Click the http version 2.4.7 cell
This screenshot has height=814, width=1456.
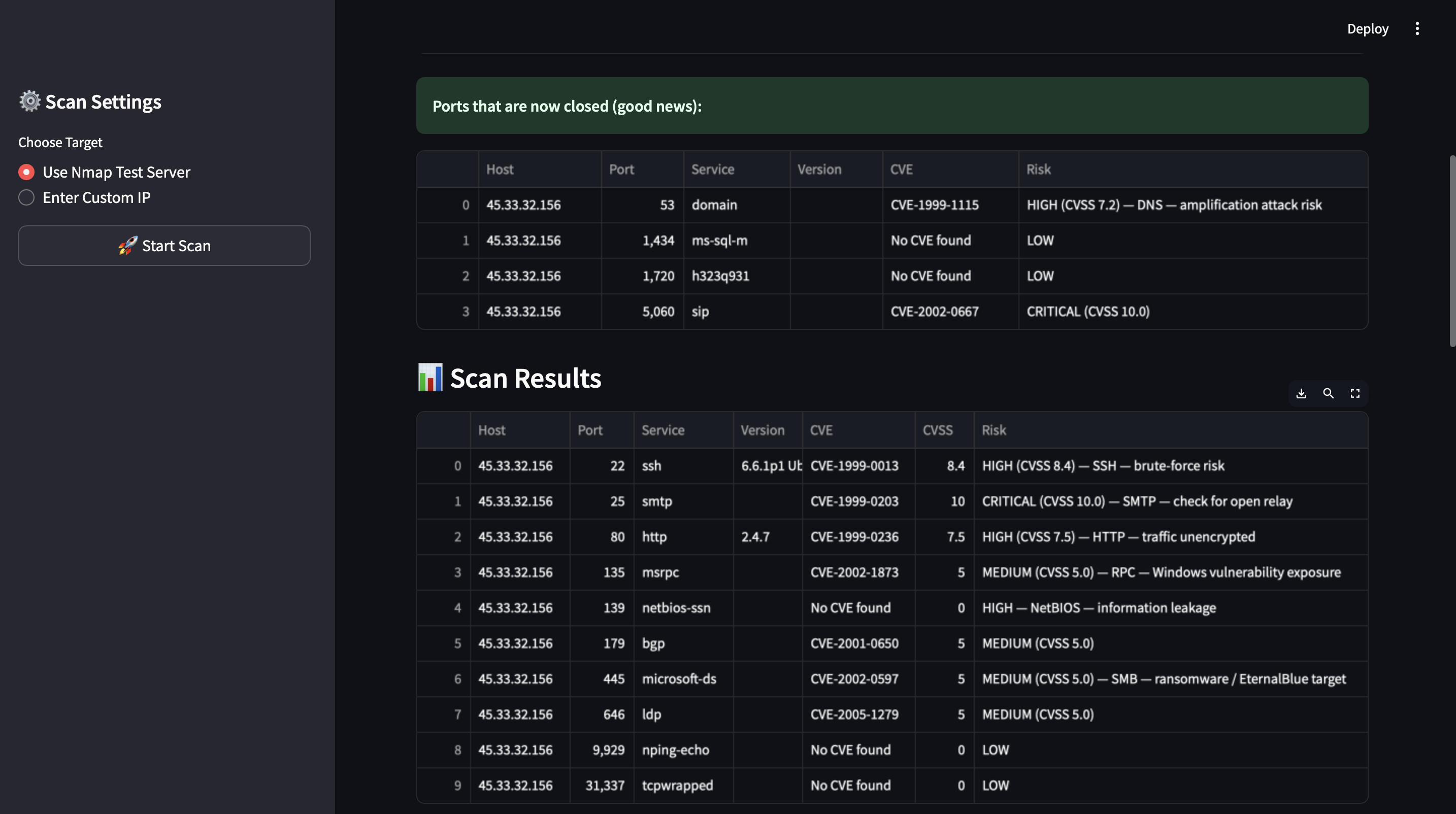(x=768, y=537)
